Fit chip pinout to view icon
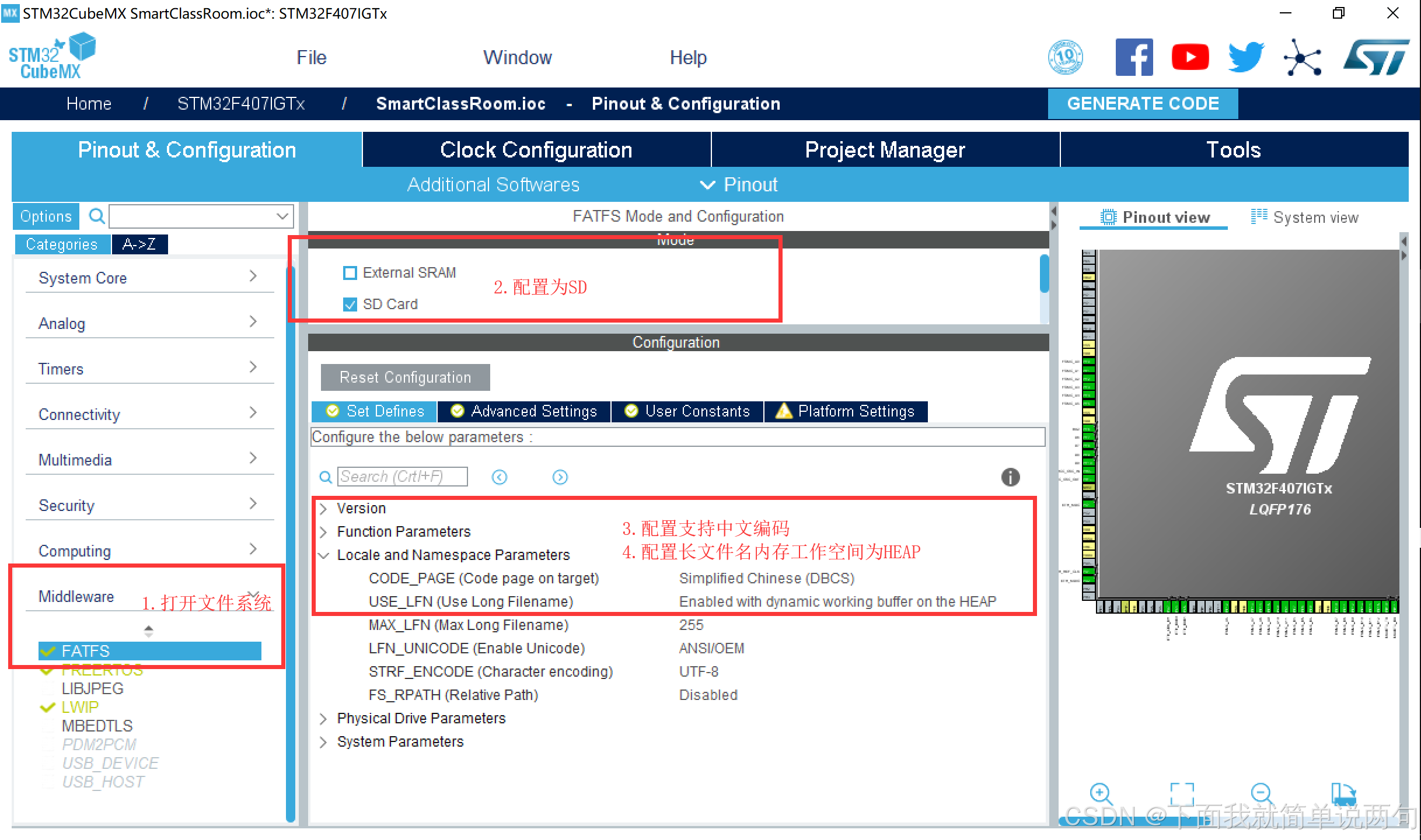Viewport: 1421px width, 840px height. (1182, 794)
